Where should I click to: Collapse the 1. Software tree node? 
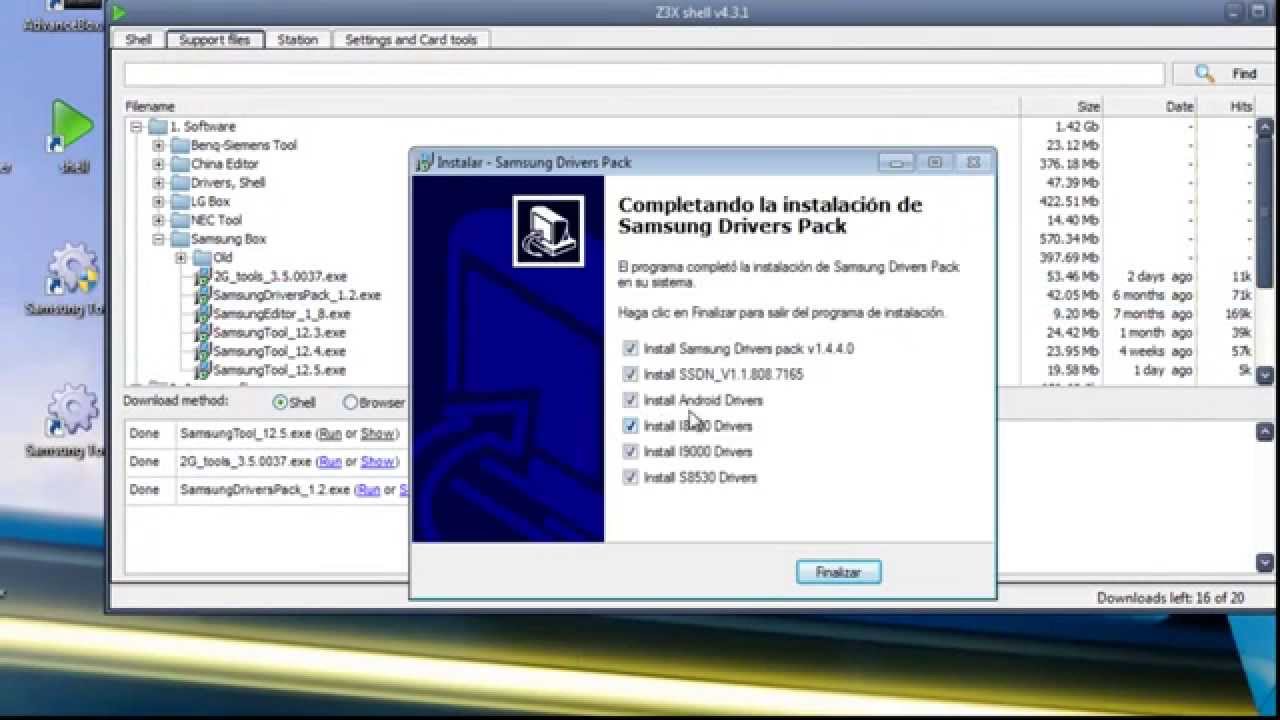tap(136, 127)
